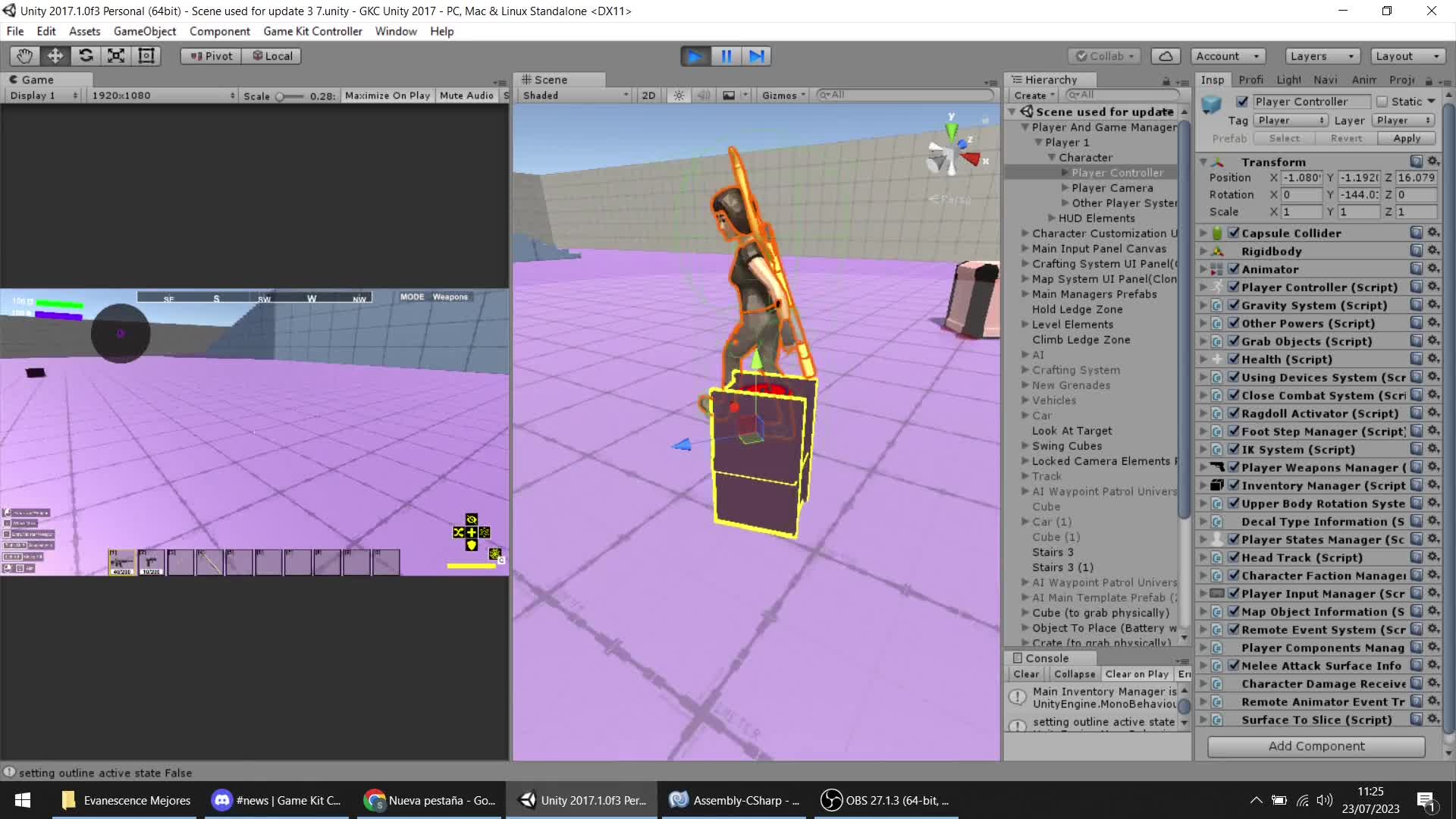Open the cloud services window
Image resolution: width=1456 pixels, height=819 pixels.
pyautogui.click(x=1166, y=55)
